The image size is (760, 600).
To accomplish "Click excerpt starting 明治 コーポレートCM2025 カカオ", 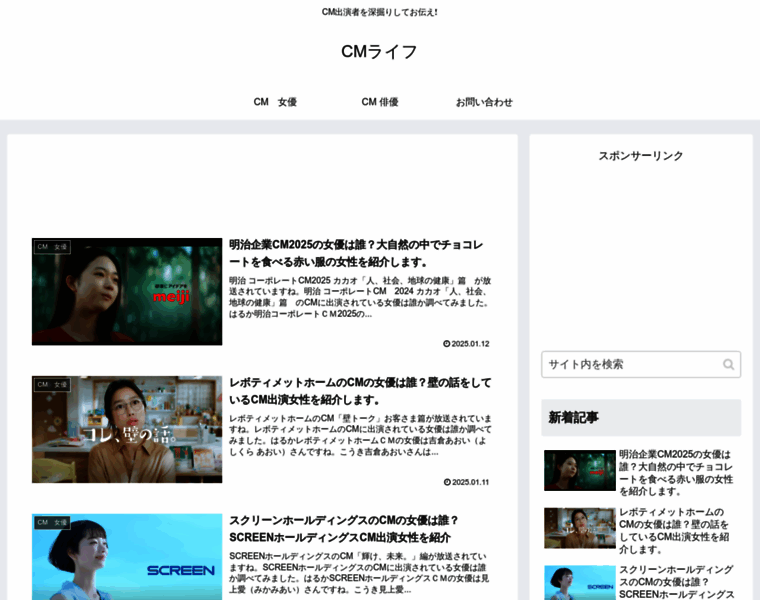I will click(x=360, y=297).
